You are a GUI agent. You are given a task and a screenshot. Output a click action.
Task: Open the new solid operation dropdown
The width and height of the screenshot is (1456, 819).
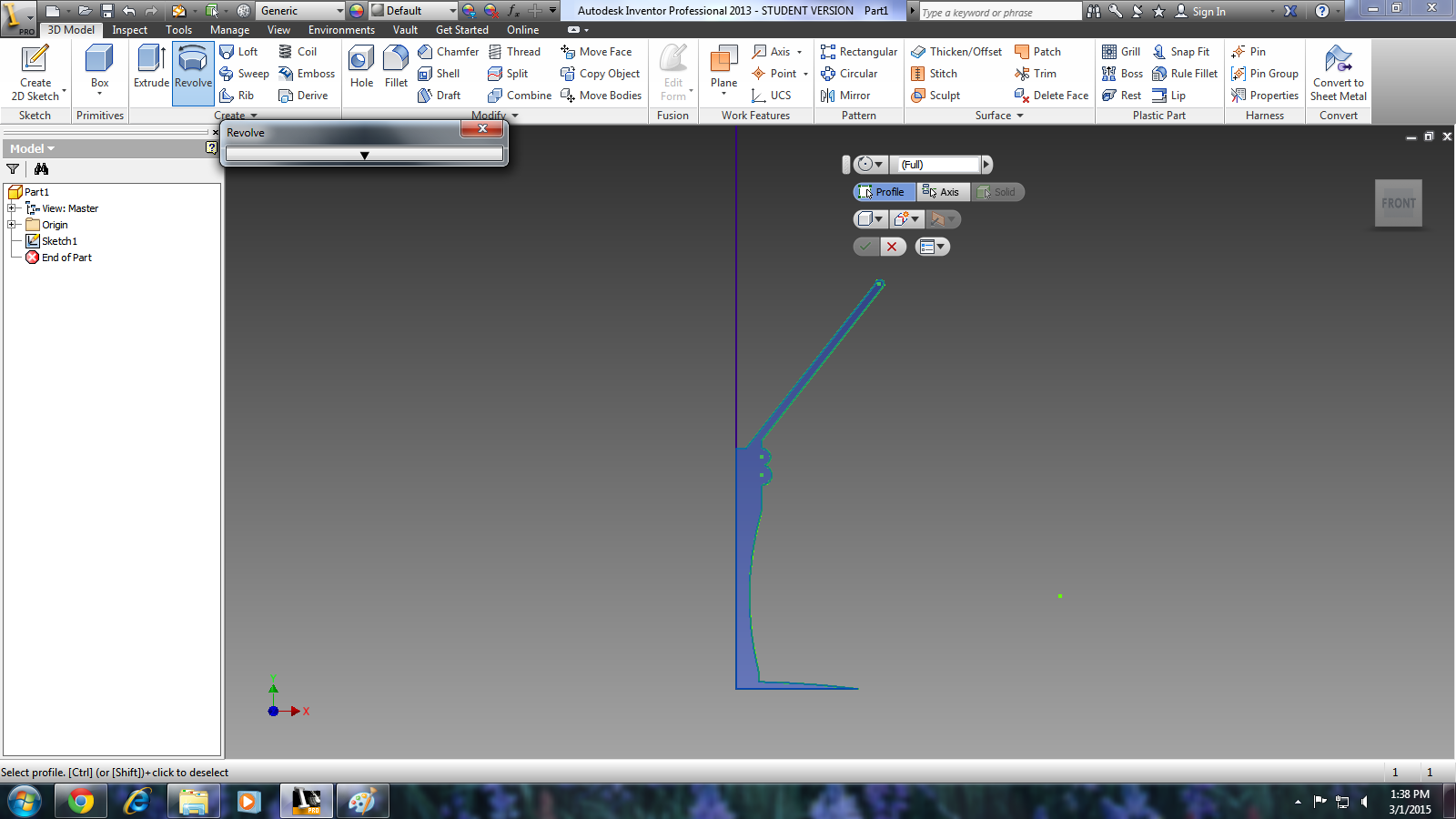pos(907,219)
